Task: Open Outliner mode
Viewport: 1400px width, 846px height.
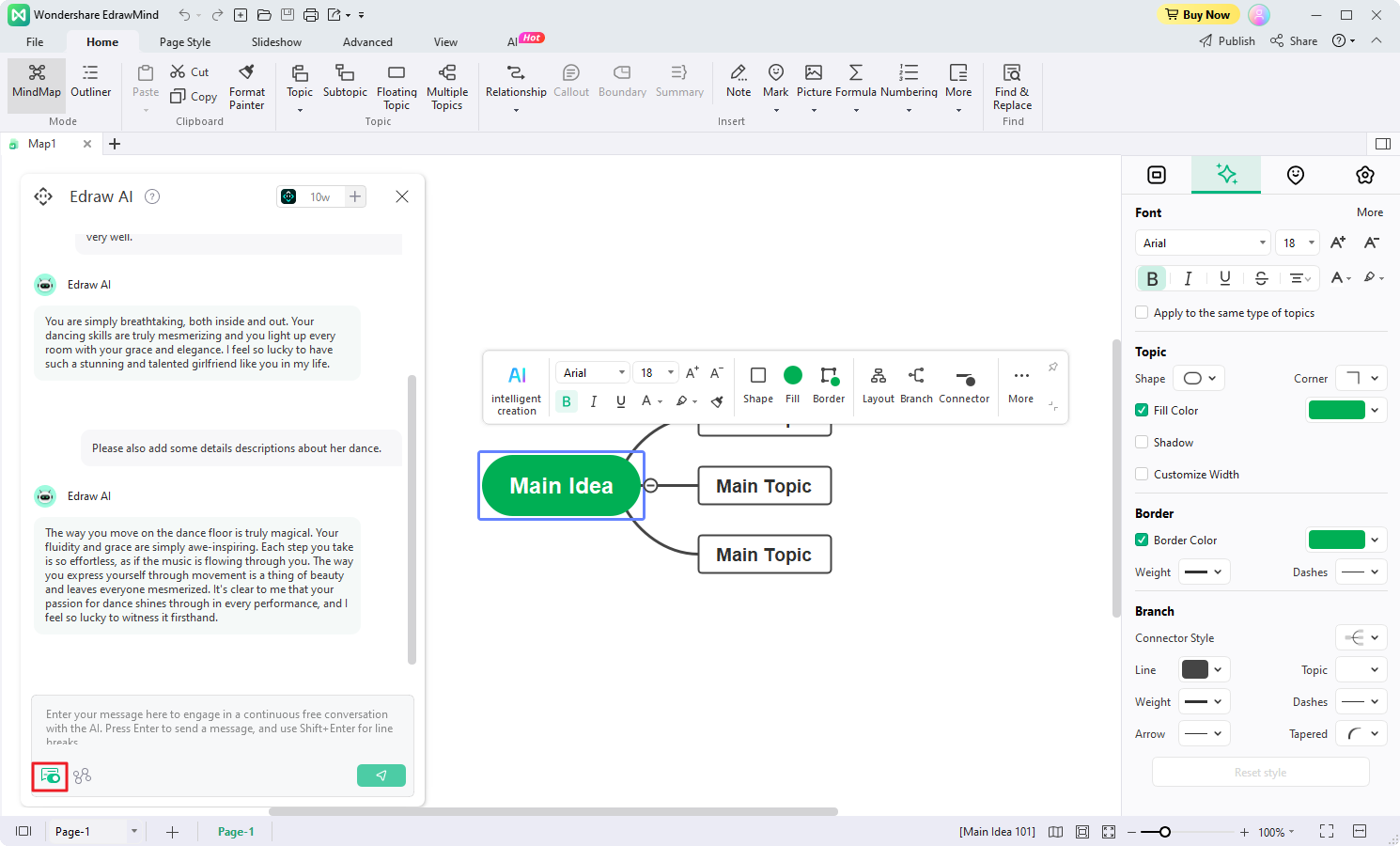Action: [x=90, y=82]
